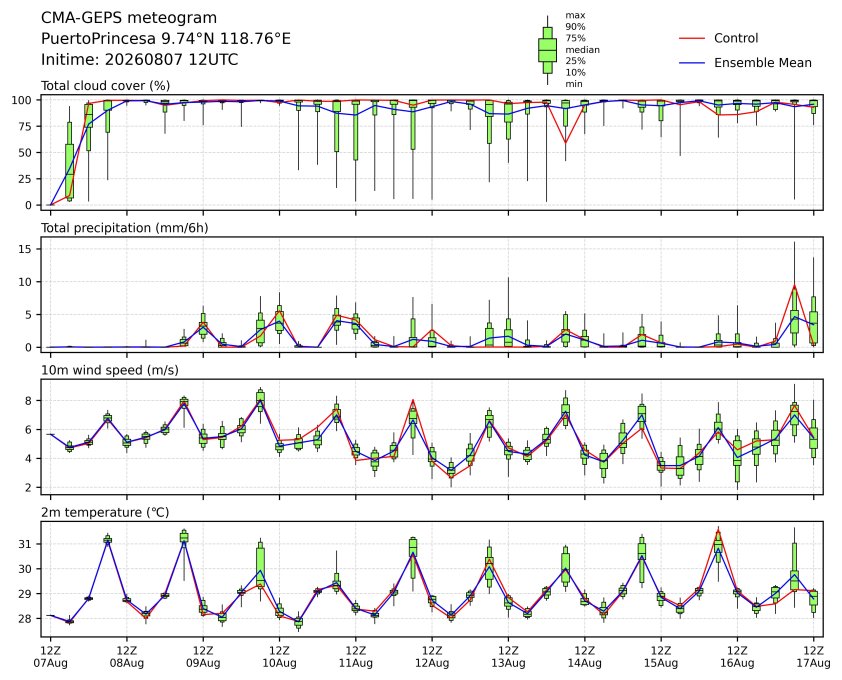The width and height of the screenshot is (842, 680).
Task: Click the control wind speed peak before 12Aug
Action: coord(413,400)
